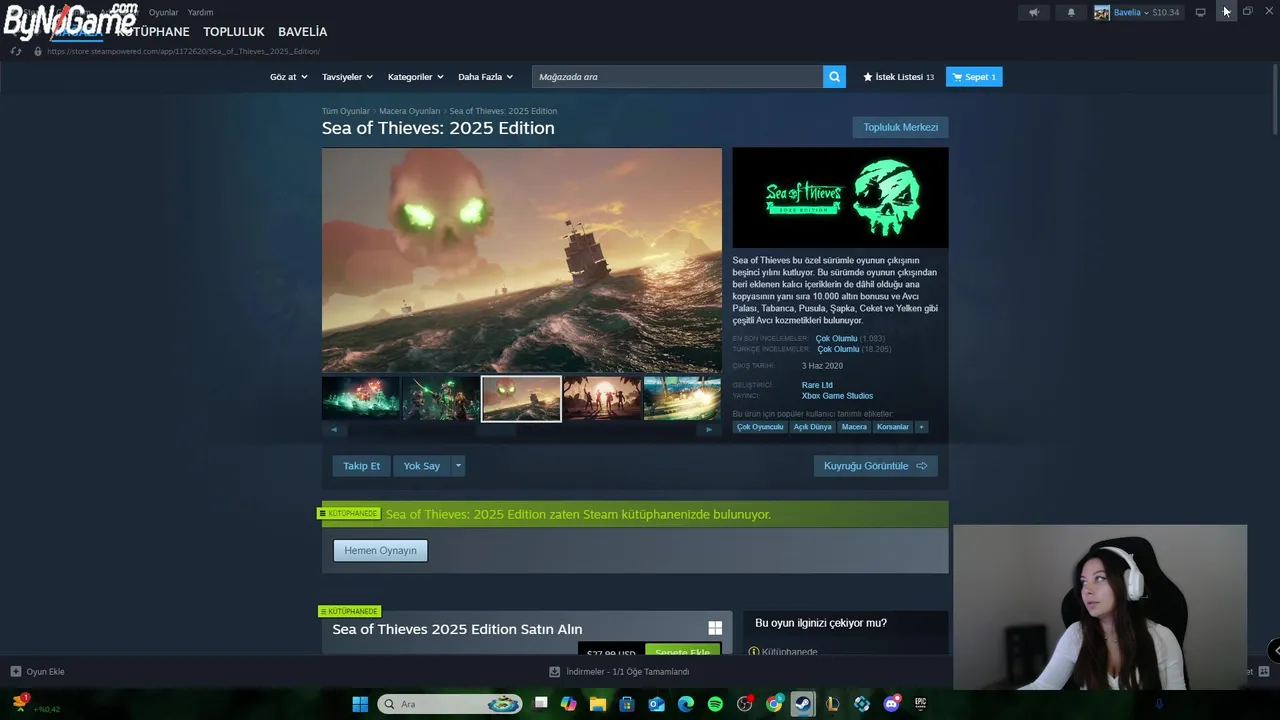Click the gallery previous arrow
Viewport: 1280px width, 720px height.
[334, 430]
